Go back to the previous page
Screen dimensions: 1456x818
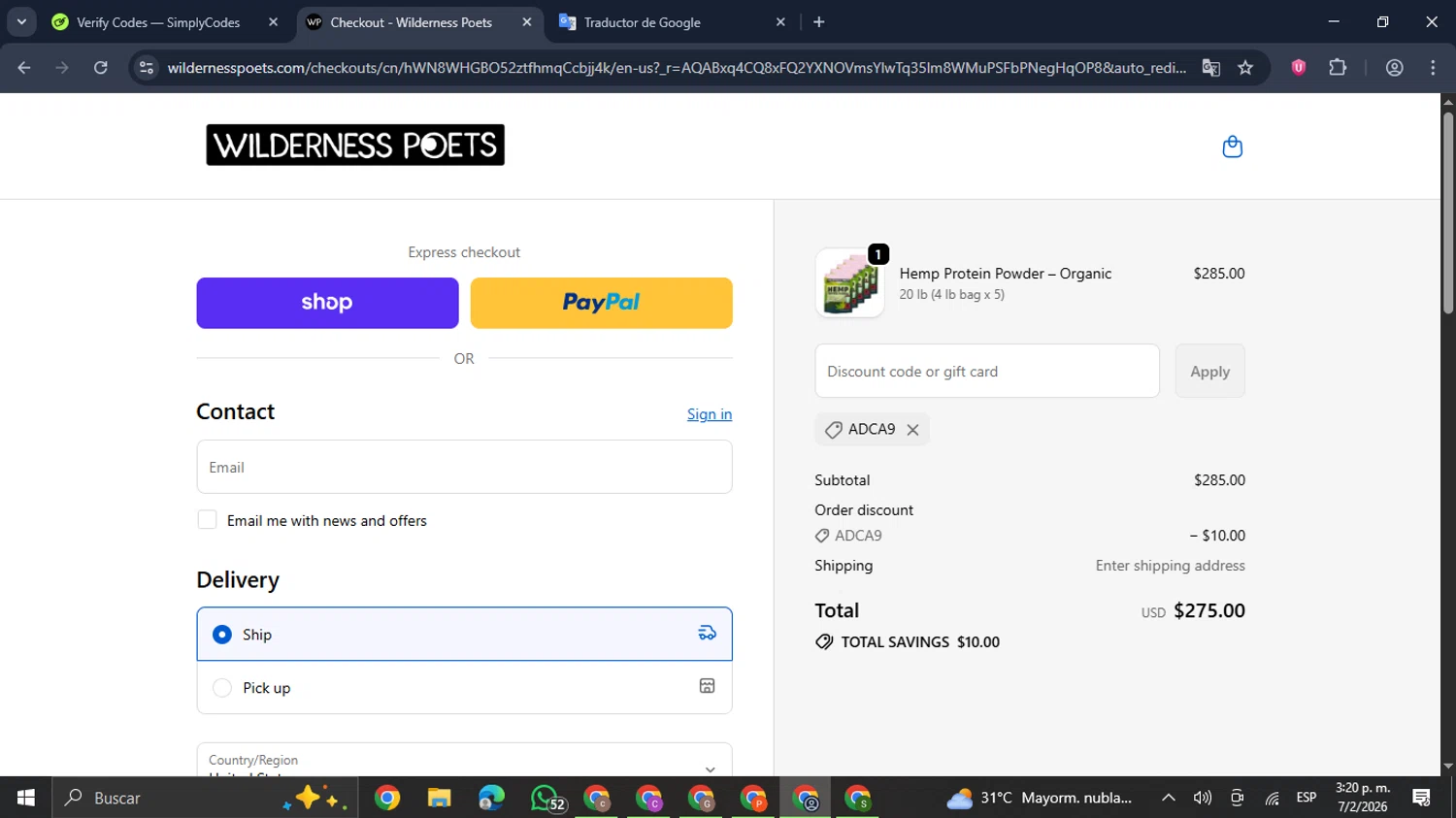(24, 68)
